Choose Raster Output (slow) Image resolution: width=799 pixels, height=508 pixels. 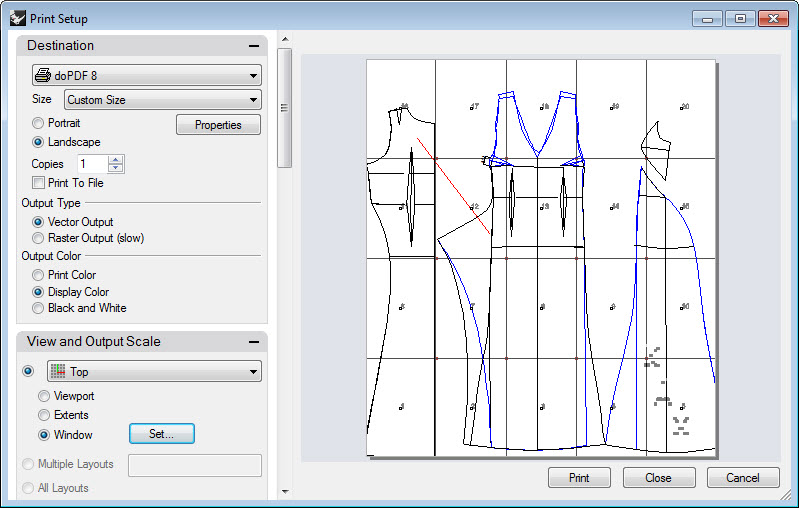pyautogui.click(x=38, y=238)
